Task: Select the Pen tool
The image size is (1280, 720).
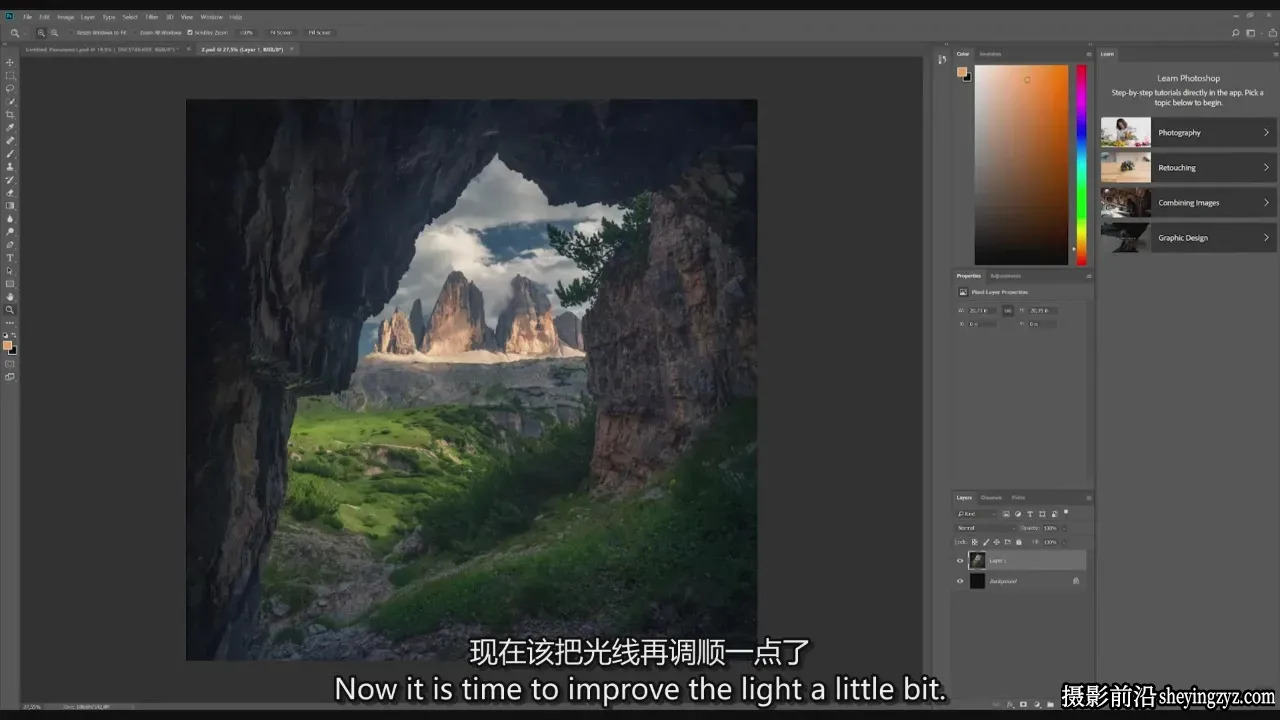Action: (x=10, y=244)
